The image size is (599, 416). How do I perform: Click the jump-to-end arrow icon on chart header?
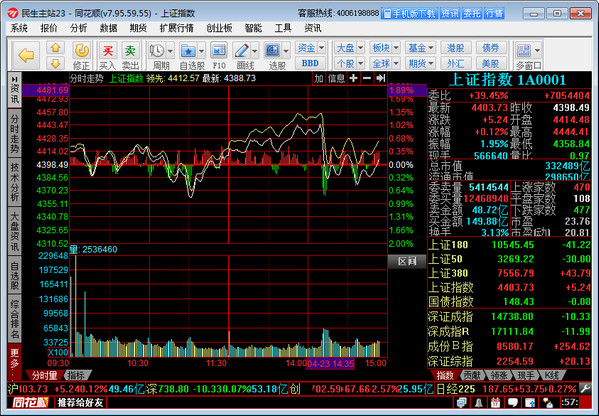(380, 78)
